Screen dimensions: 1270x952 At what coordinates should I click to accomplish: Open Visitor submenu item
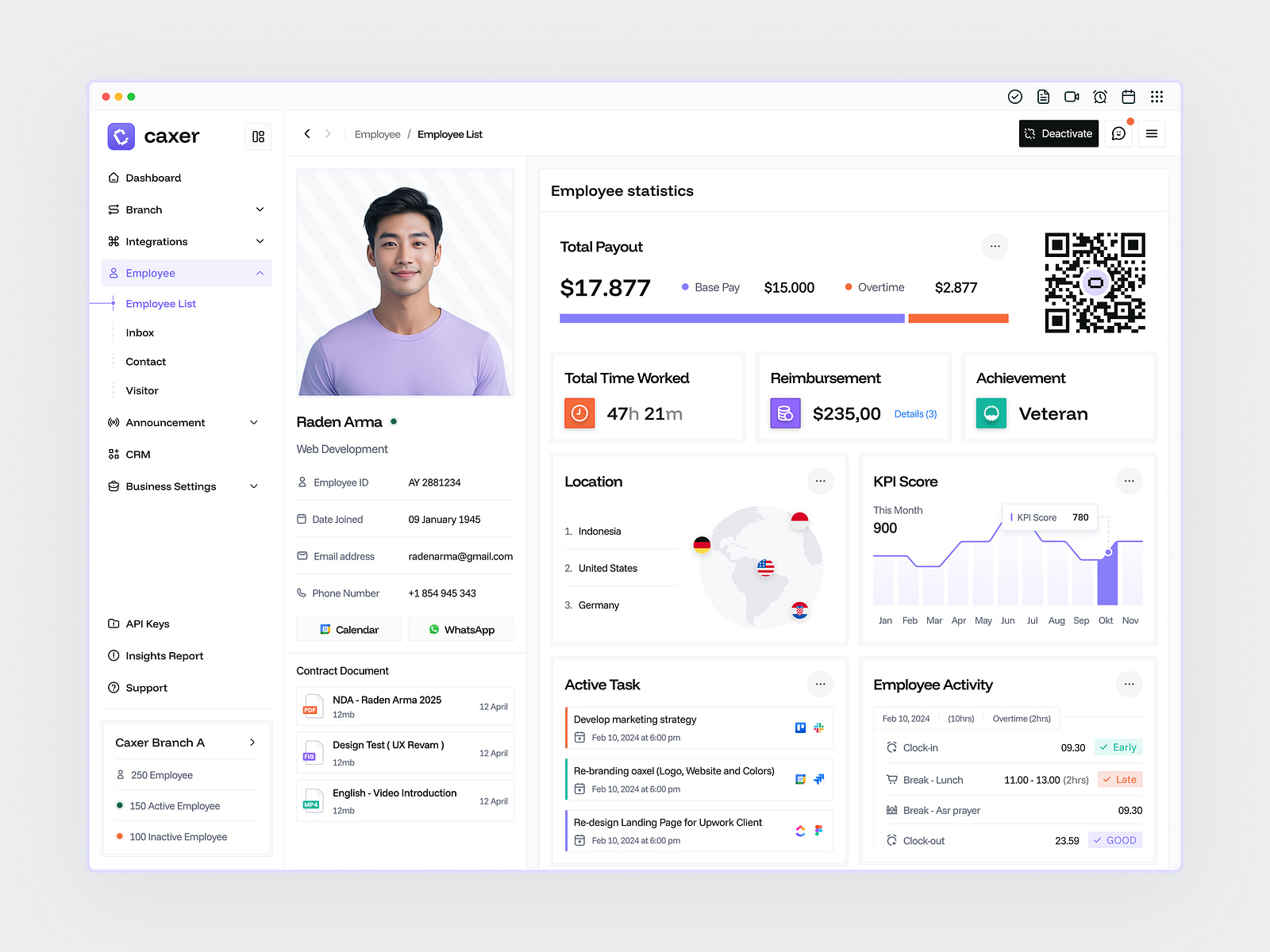click(142, 391)
